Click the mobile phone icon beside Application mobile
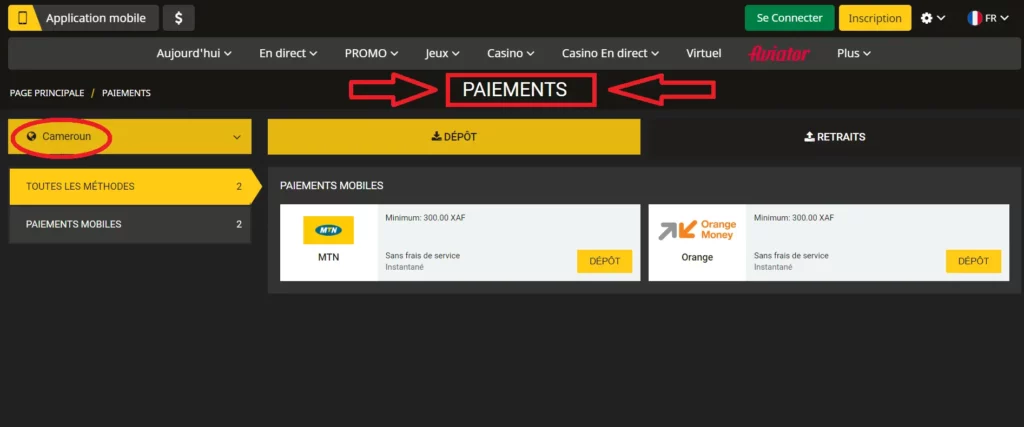 23,18
